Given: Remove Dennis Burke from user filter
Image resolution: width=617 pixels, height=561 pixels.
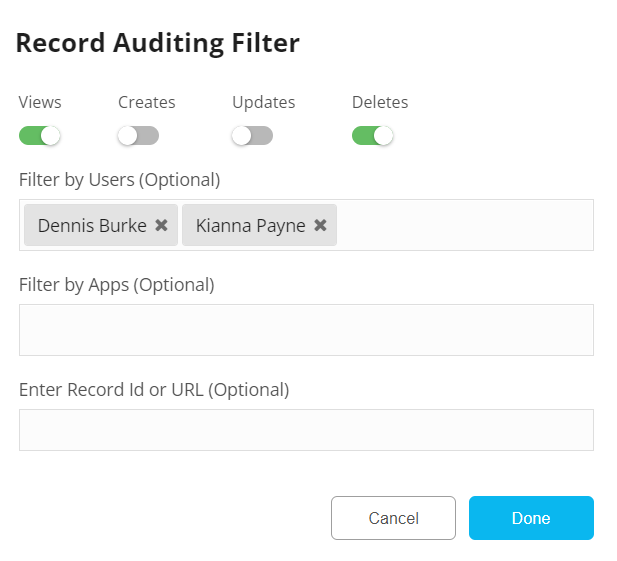Looking at the screenshot, I should point(161,226).
